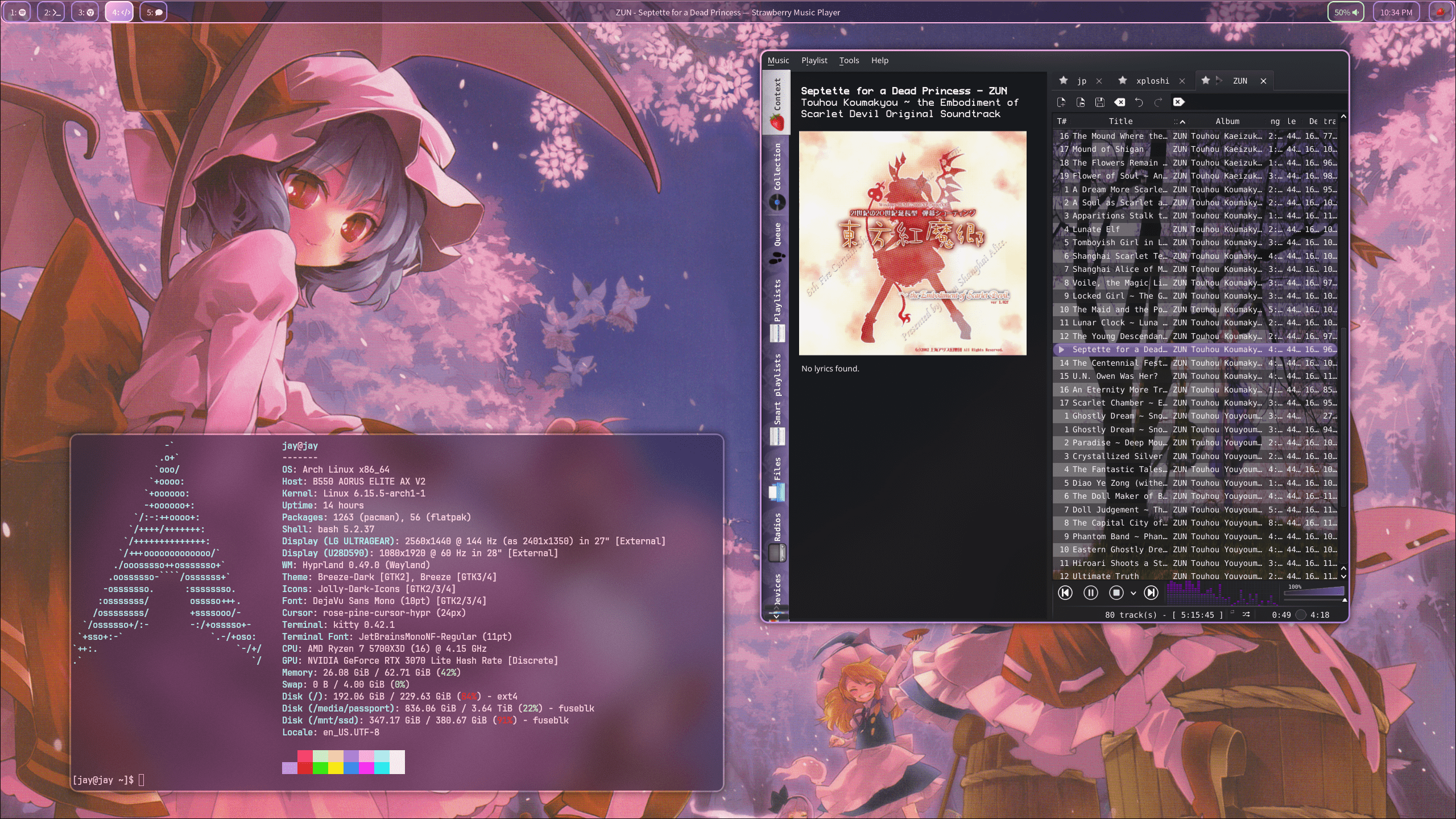
Task: Skip to the next track
Action: [x=1151, y=593]
